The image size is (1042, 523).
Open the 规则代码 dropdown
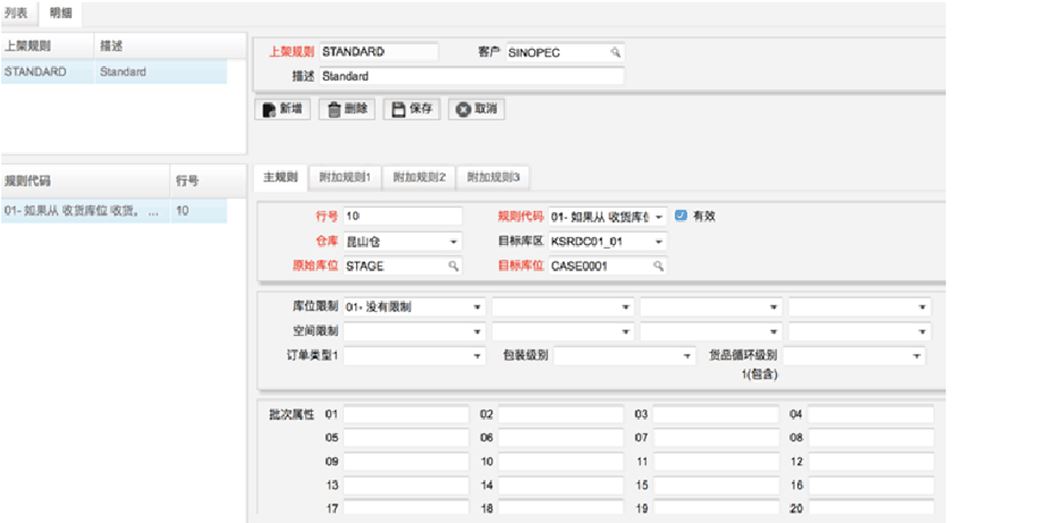pos(660,217)
